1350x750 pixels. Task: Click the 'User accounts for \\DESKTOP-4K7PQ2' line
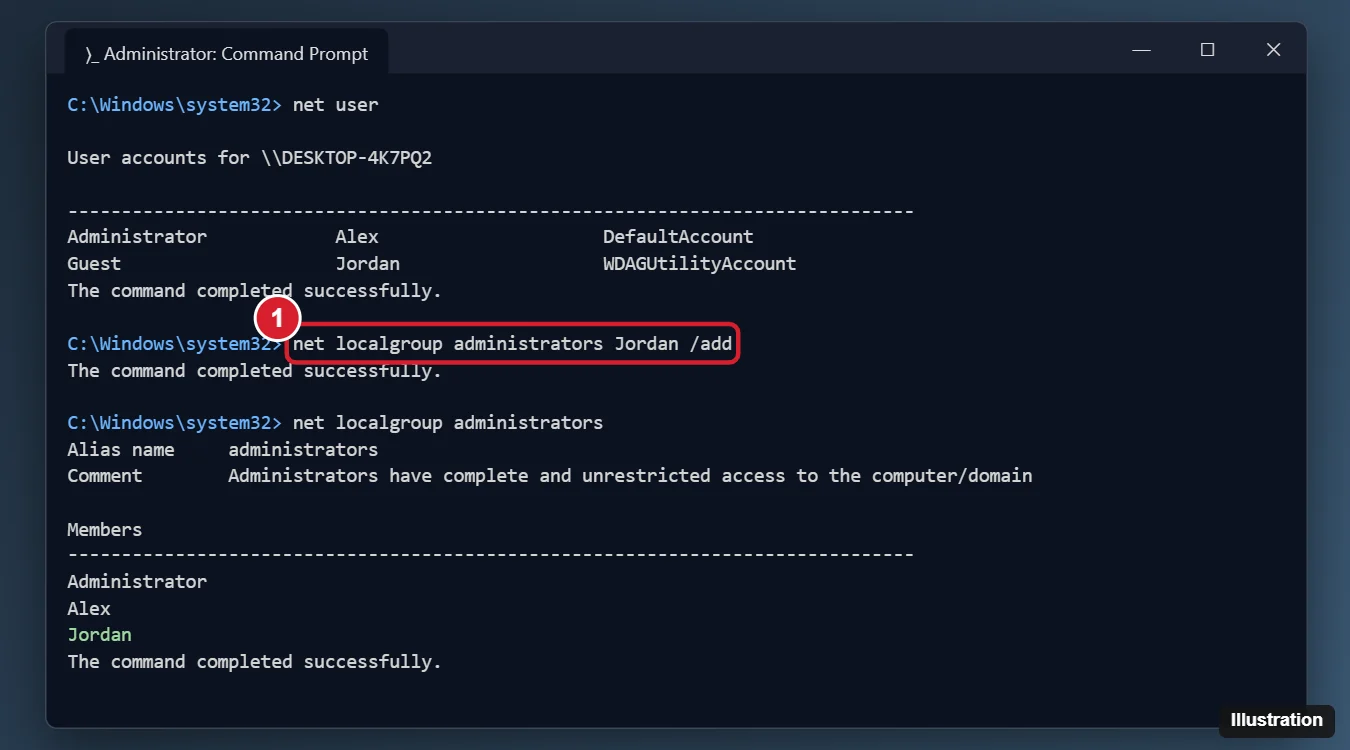[x=250, y=158]
